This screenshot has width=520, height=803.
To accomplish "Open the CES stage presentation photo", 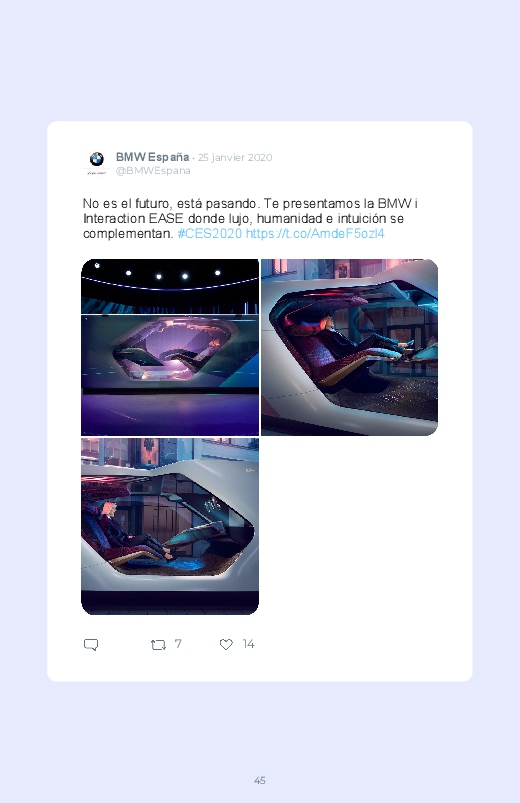I will pos(170,347).
